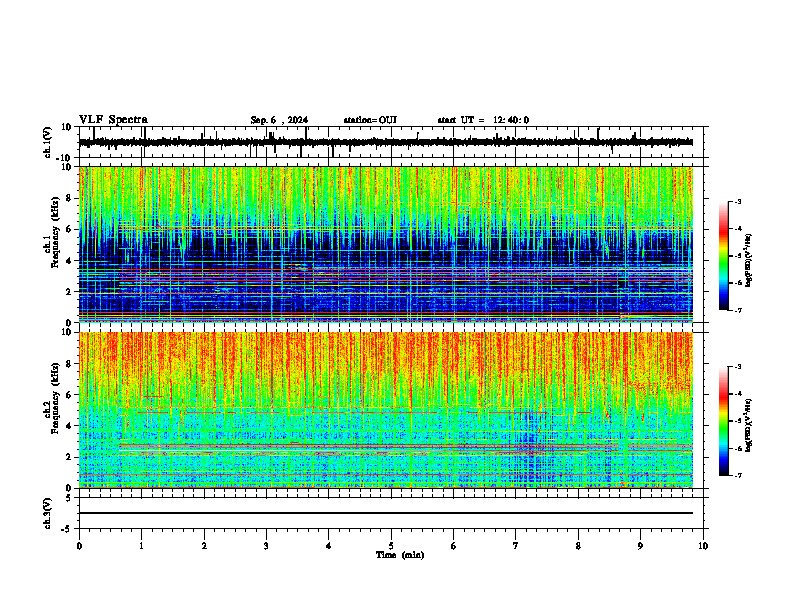Click the flat ch.3 trace line
The width and height of the screenshot is (792, 612).
coord(386,513)
